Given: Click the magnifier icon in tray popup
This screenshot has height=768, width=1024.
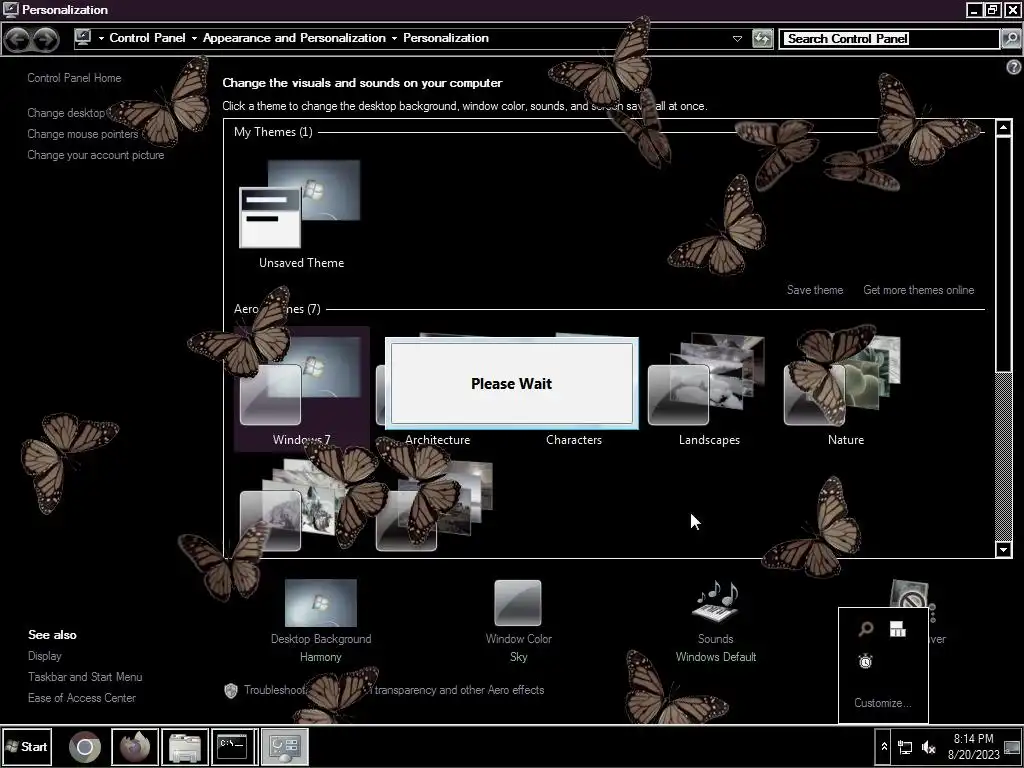Looking at the screenshot, I should (866, 630).
